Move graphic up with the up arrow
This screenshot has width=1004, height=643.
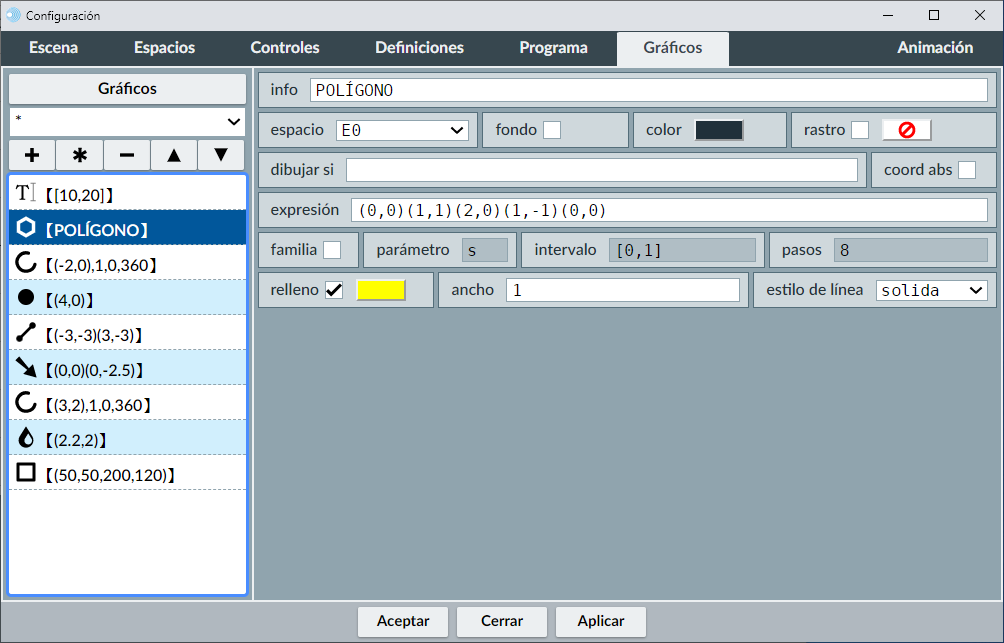click(x=174, y=155)
